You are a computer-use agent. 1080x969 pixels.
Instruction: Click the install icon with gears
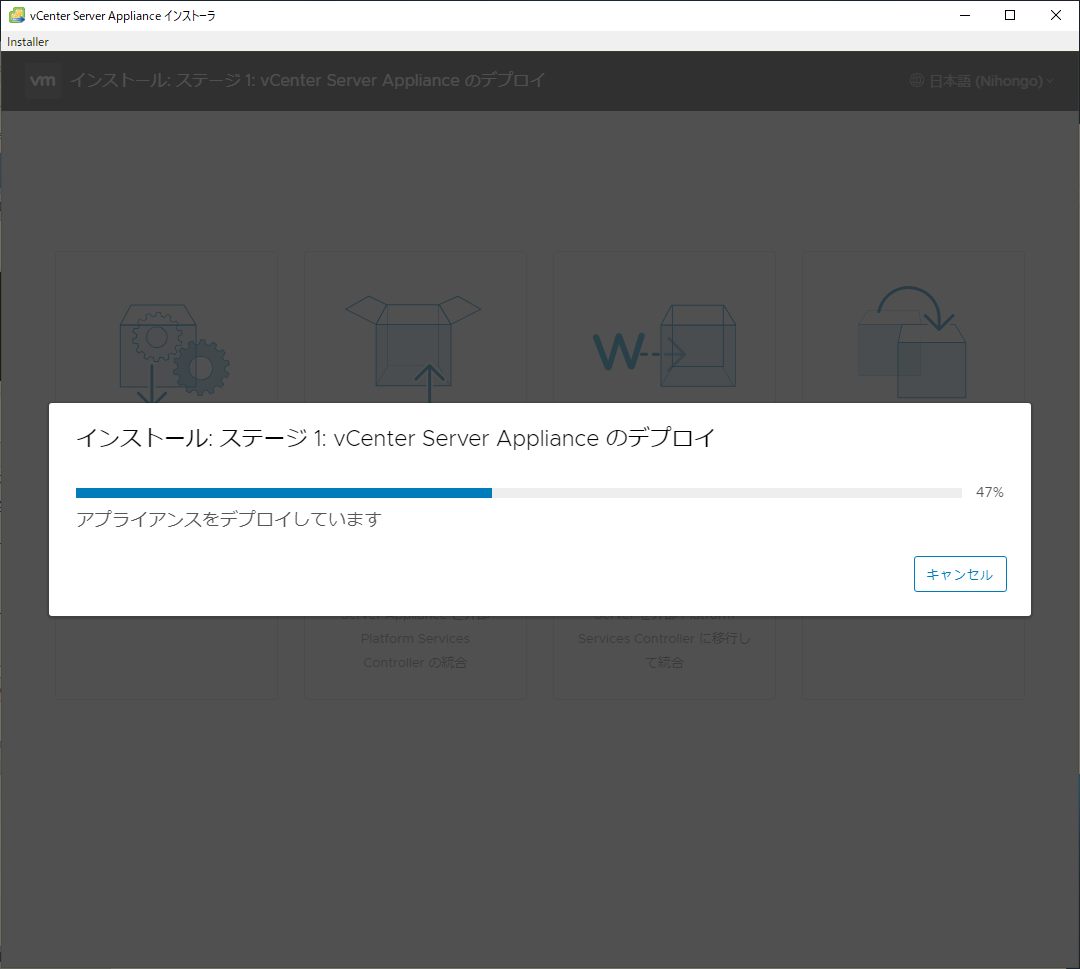click(174, 353)
